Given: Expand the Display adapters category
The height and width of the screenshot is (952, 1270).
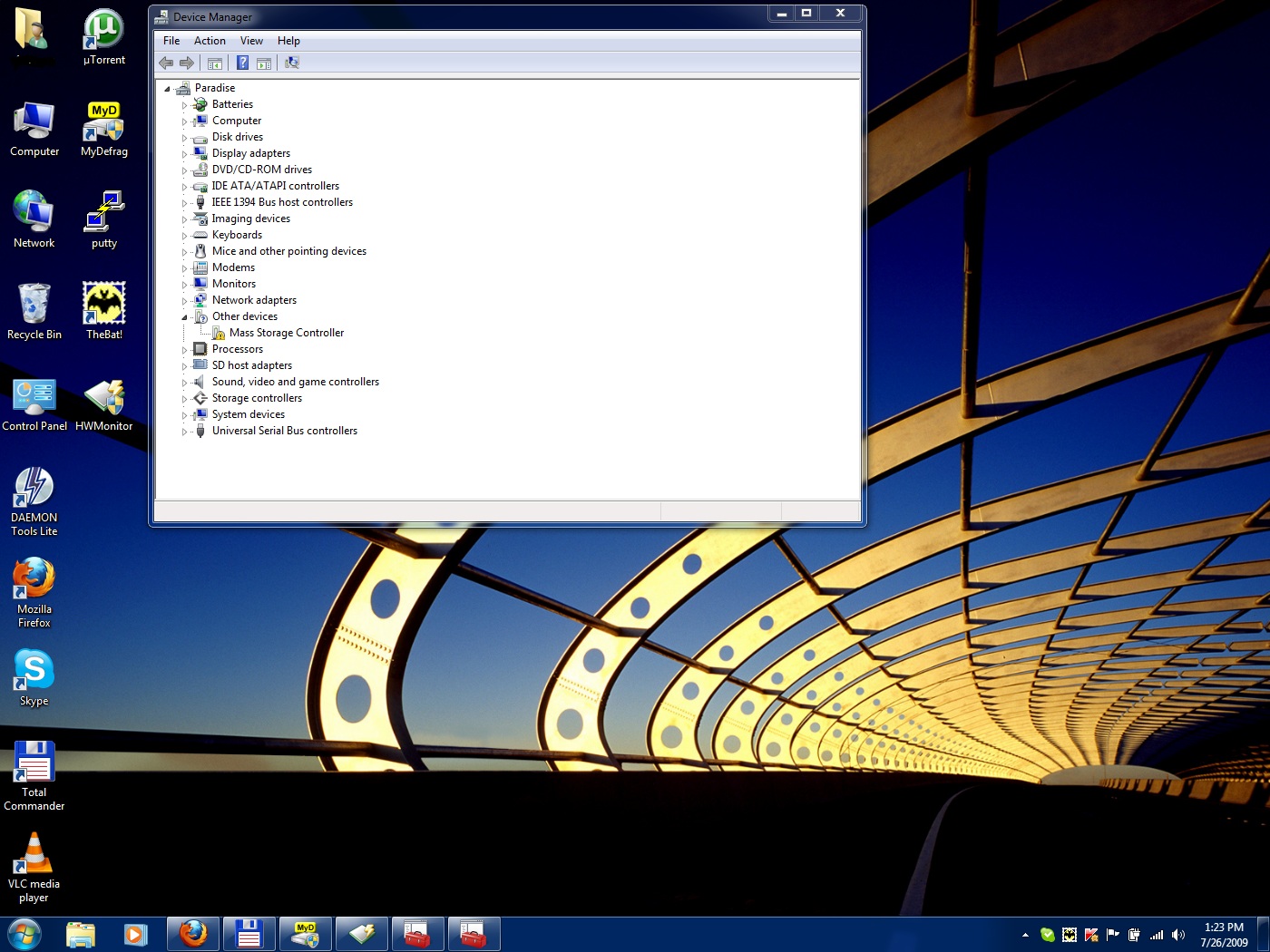Looking at the screenshot, I should (184, 154).
